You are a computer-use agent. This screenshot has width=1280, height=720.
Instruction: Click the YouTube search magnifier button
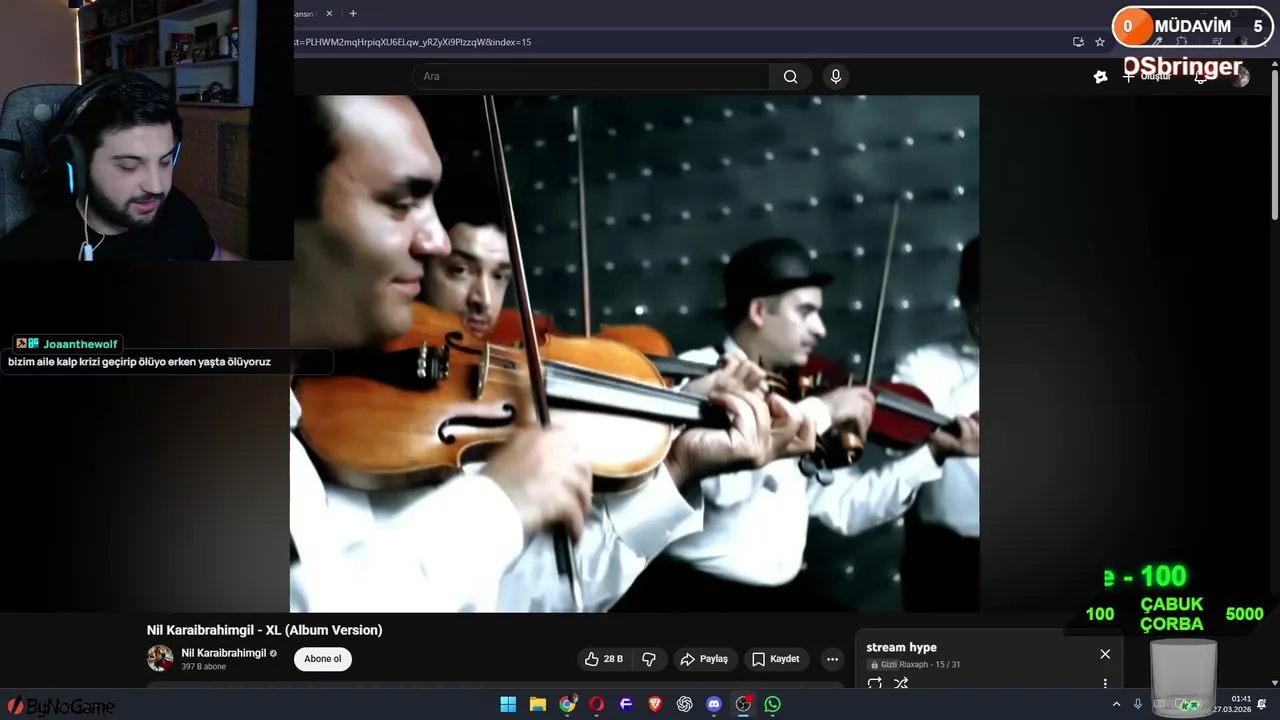pyautogui.click(x=790, y=77)
